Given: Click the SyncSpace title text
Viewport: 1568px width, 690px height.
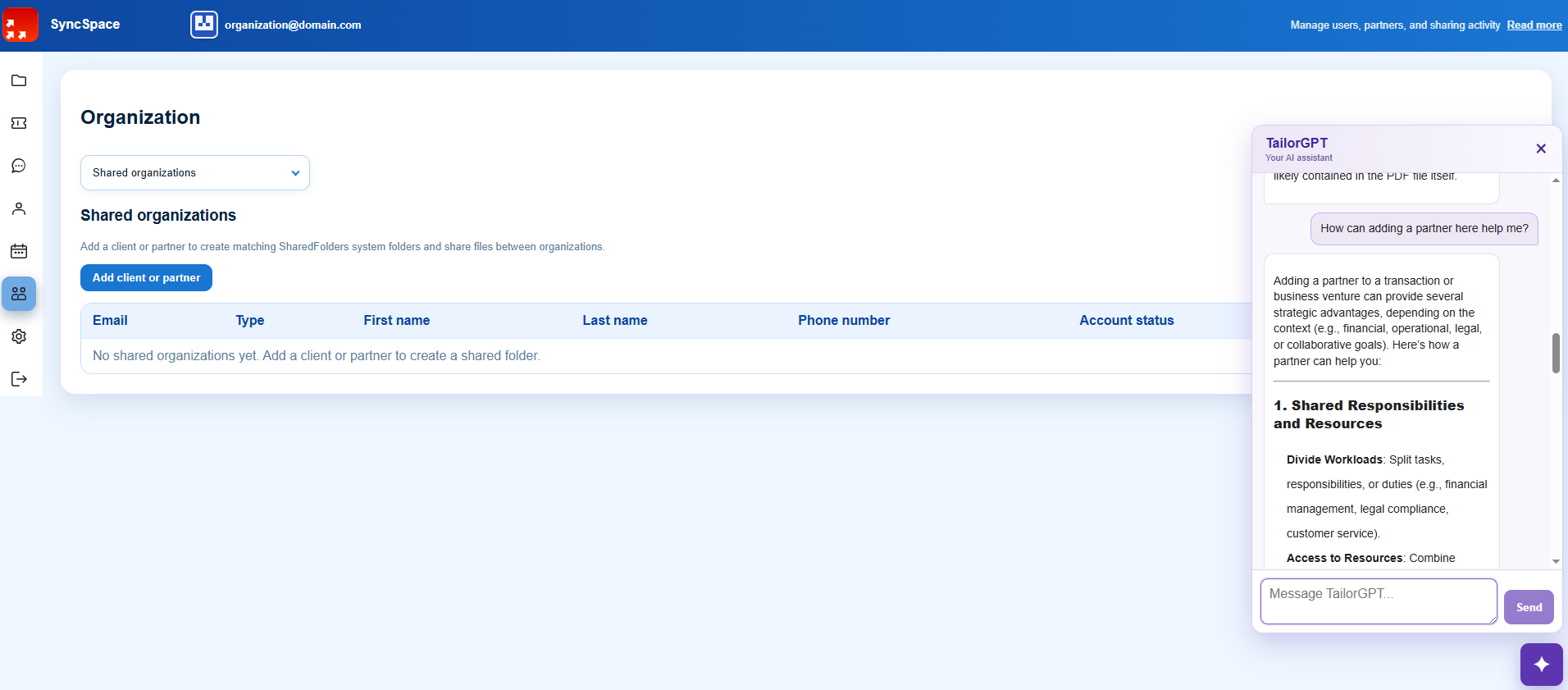Looking at the screenshot, I should pos(85,24).
